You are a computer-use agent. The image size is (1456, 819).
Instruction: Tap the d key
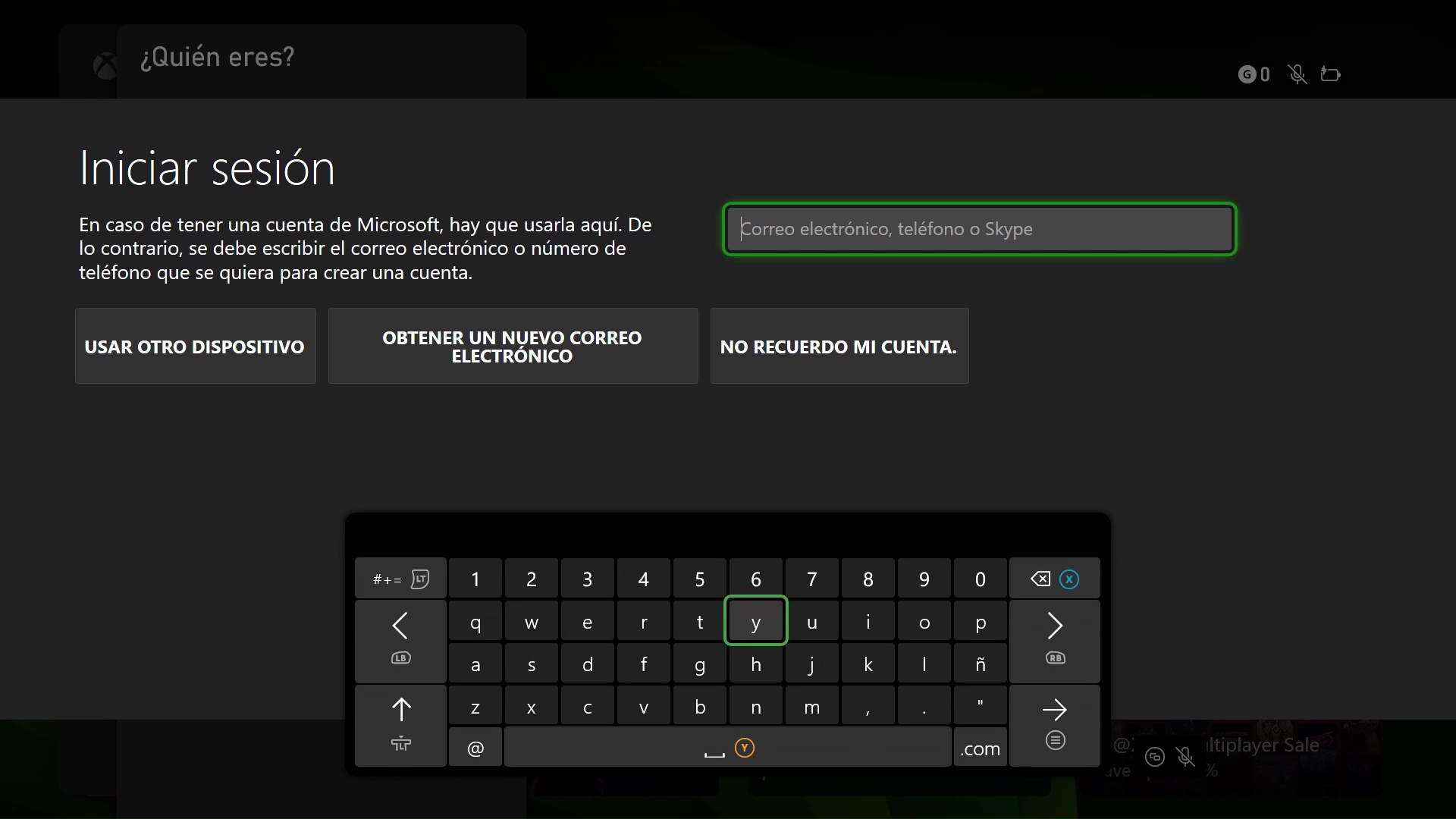click(588, 664)
